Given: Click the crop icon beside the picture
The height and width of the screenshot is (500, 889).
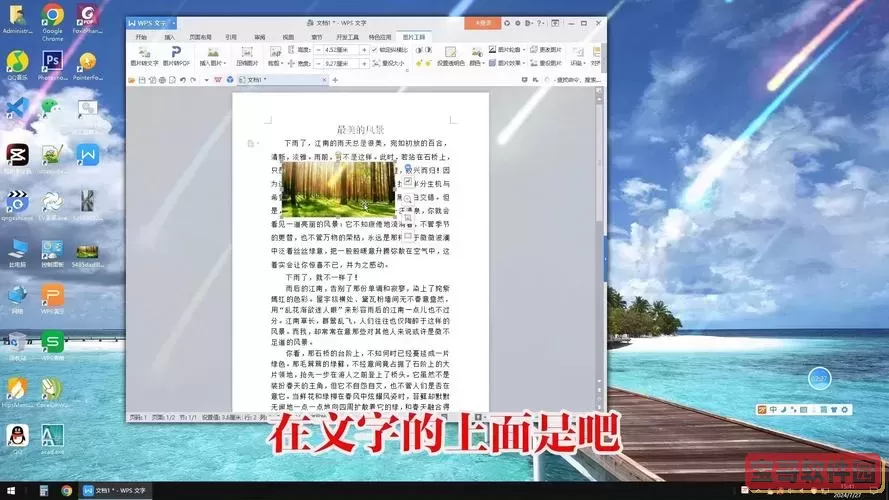Looking at the screenshot, I should coord(408,218).
